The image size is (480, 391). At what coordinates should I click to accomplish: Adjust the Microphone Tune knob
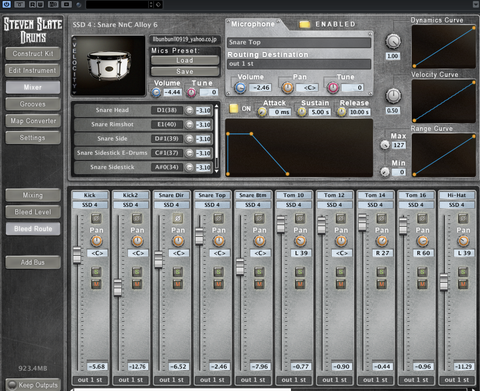333,88
